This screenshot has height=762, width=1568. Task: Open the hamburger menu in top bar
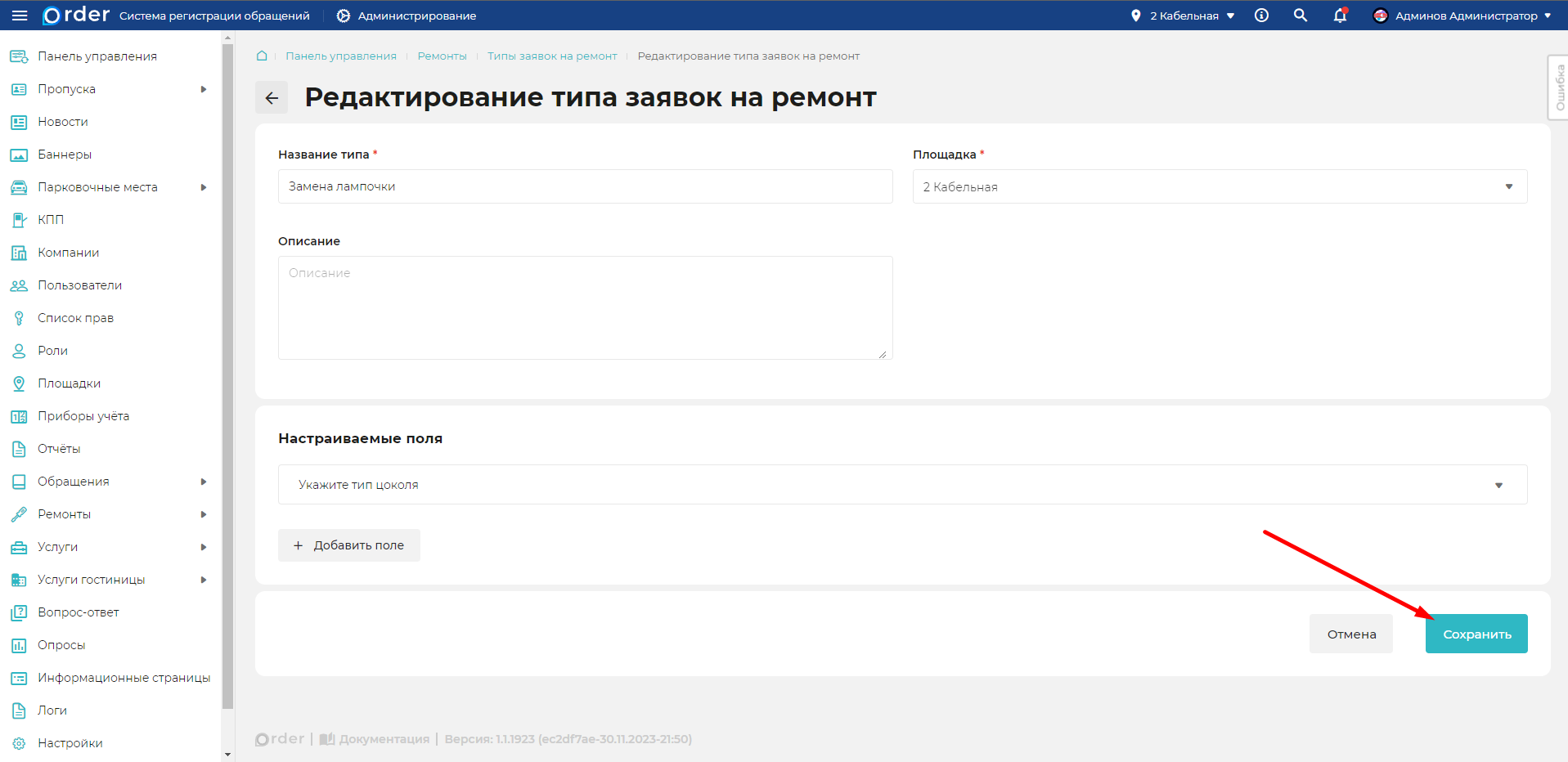click(x=20, y=16)
